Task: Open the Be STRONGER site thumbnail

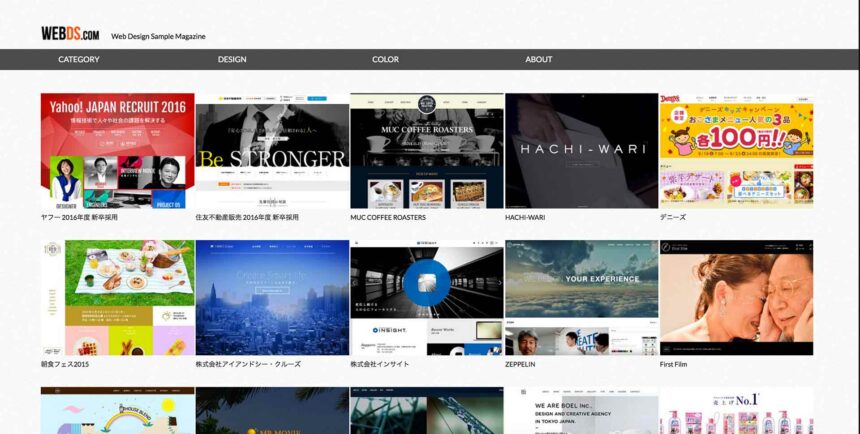Action: coord(272,151)
